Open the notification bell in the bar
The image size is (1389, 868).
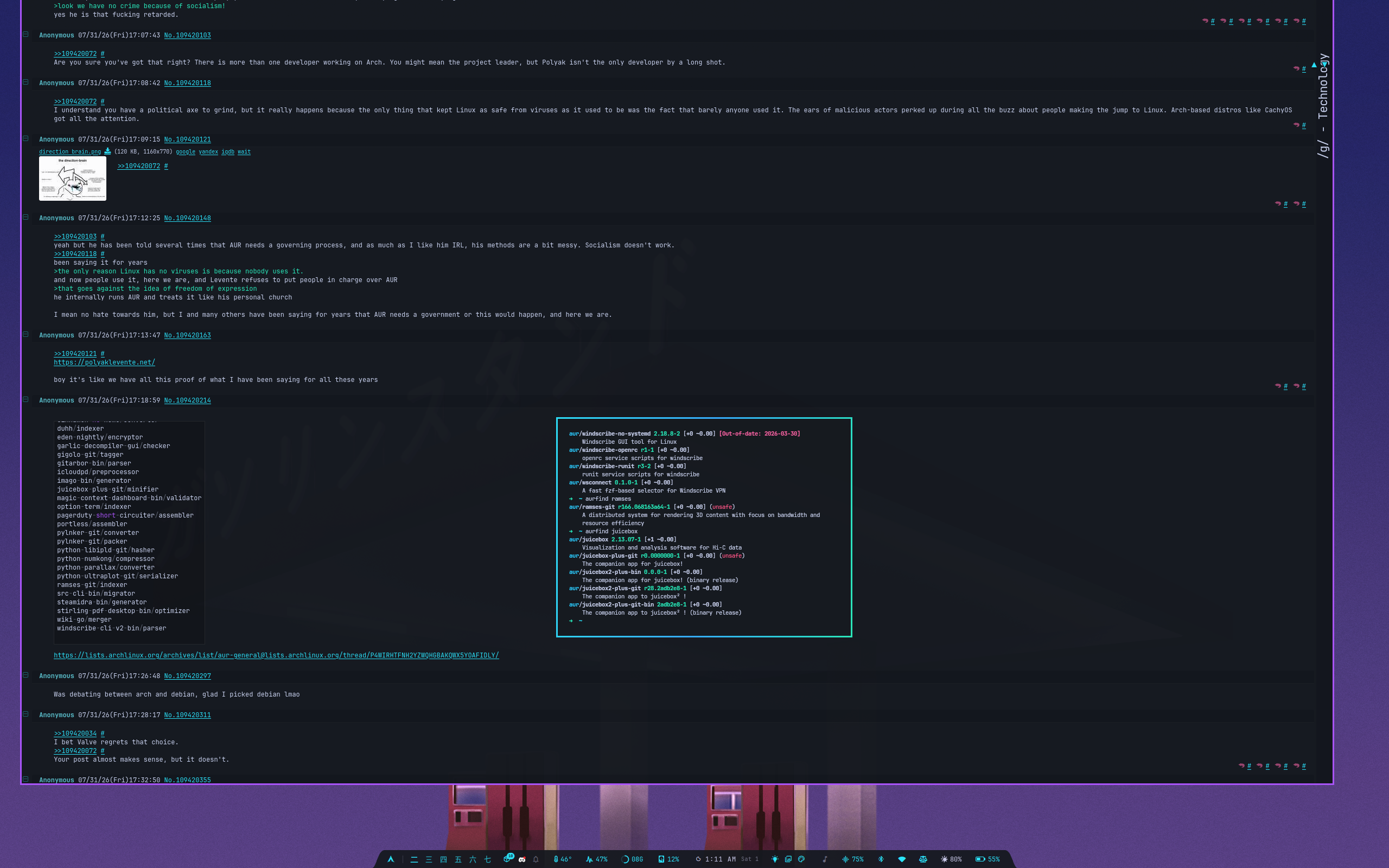536,859
